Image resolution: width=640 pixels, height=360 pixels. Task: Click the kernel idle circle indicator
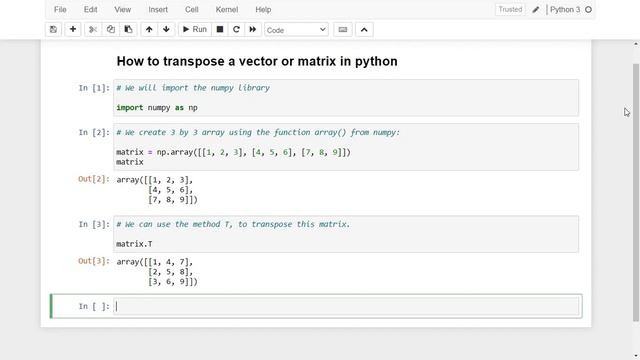(588, 10)
